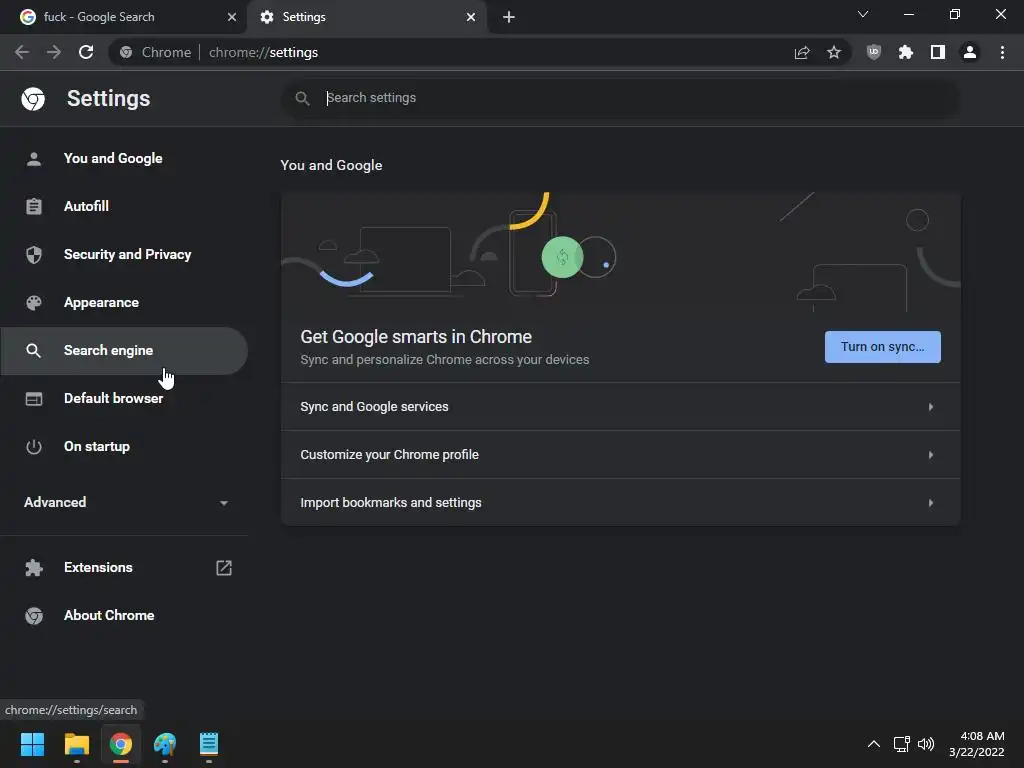Open Sync and Google services

tap(620, 407)
